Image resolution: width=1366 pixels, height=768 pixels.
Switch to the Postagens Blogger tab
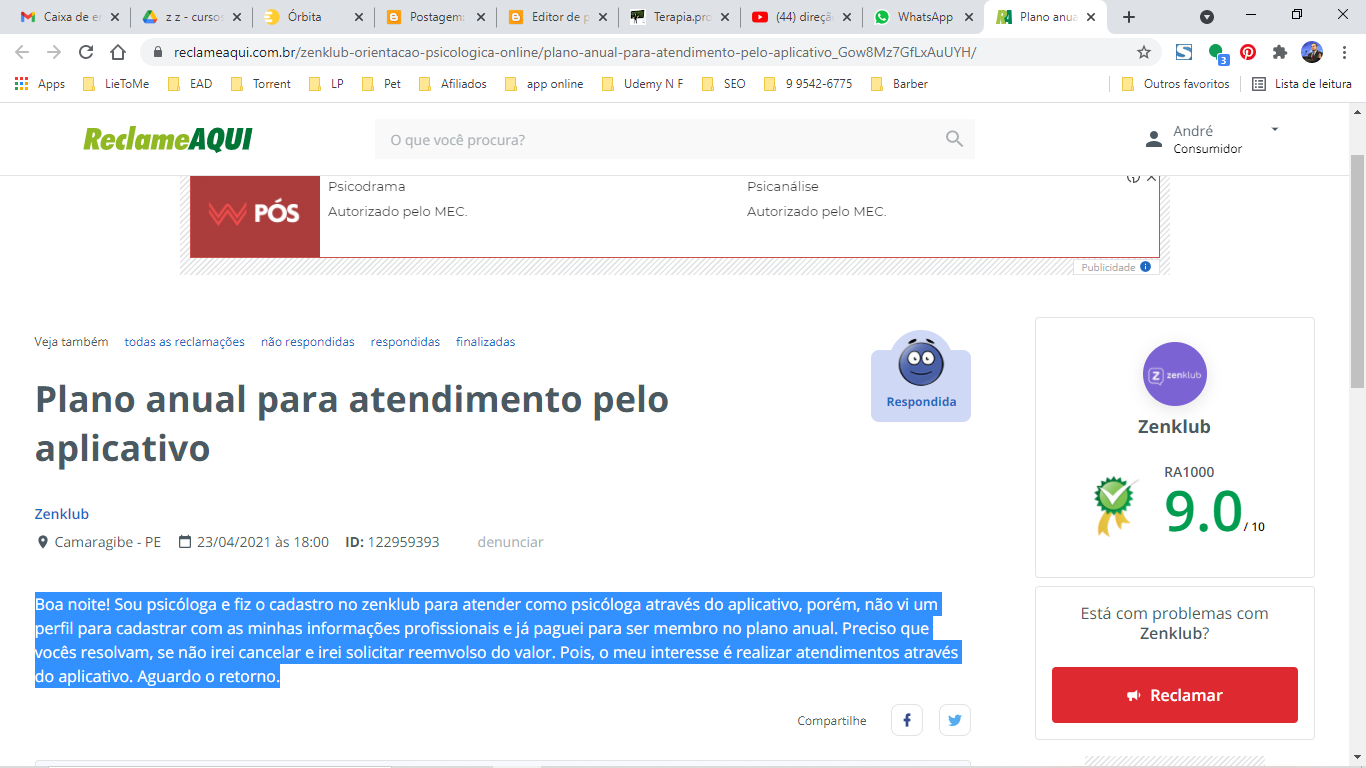pos(434,17)
